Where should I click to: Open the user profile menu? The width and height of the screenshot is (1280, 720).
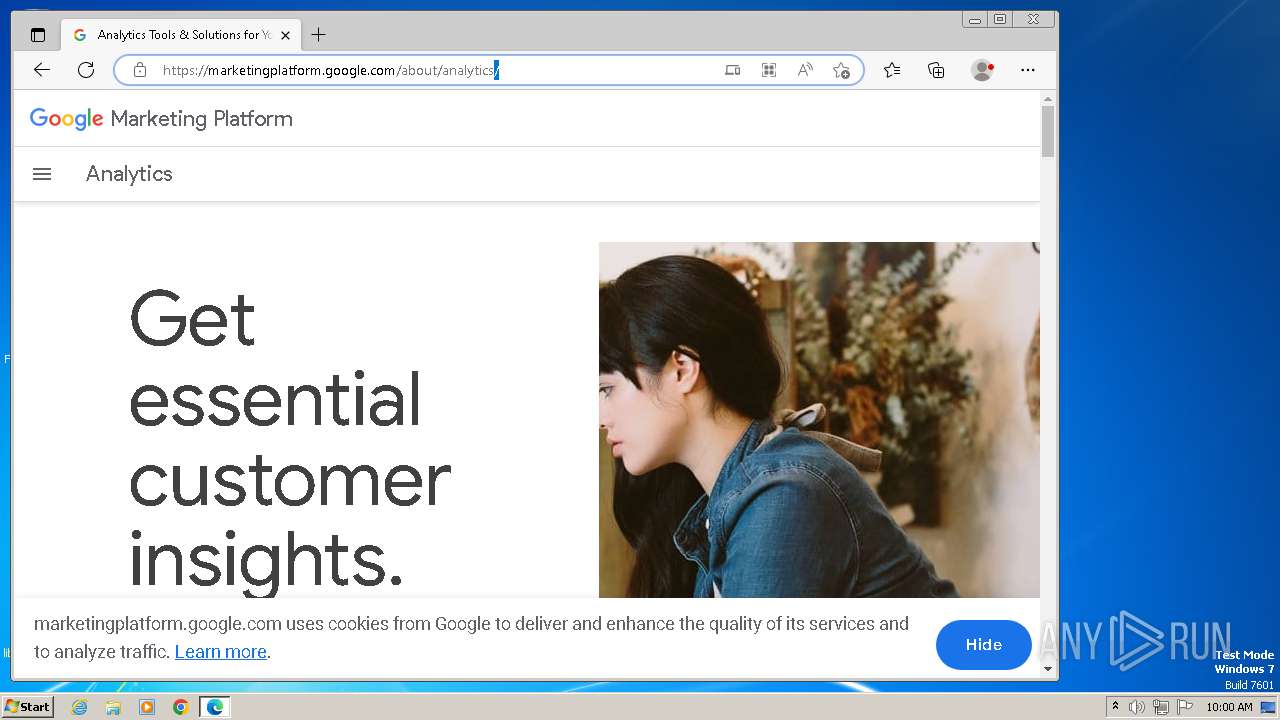click(982, 70)
